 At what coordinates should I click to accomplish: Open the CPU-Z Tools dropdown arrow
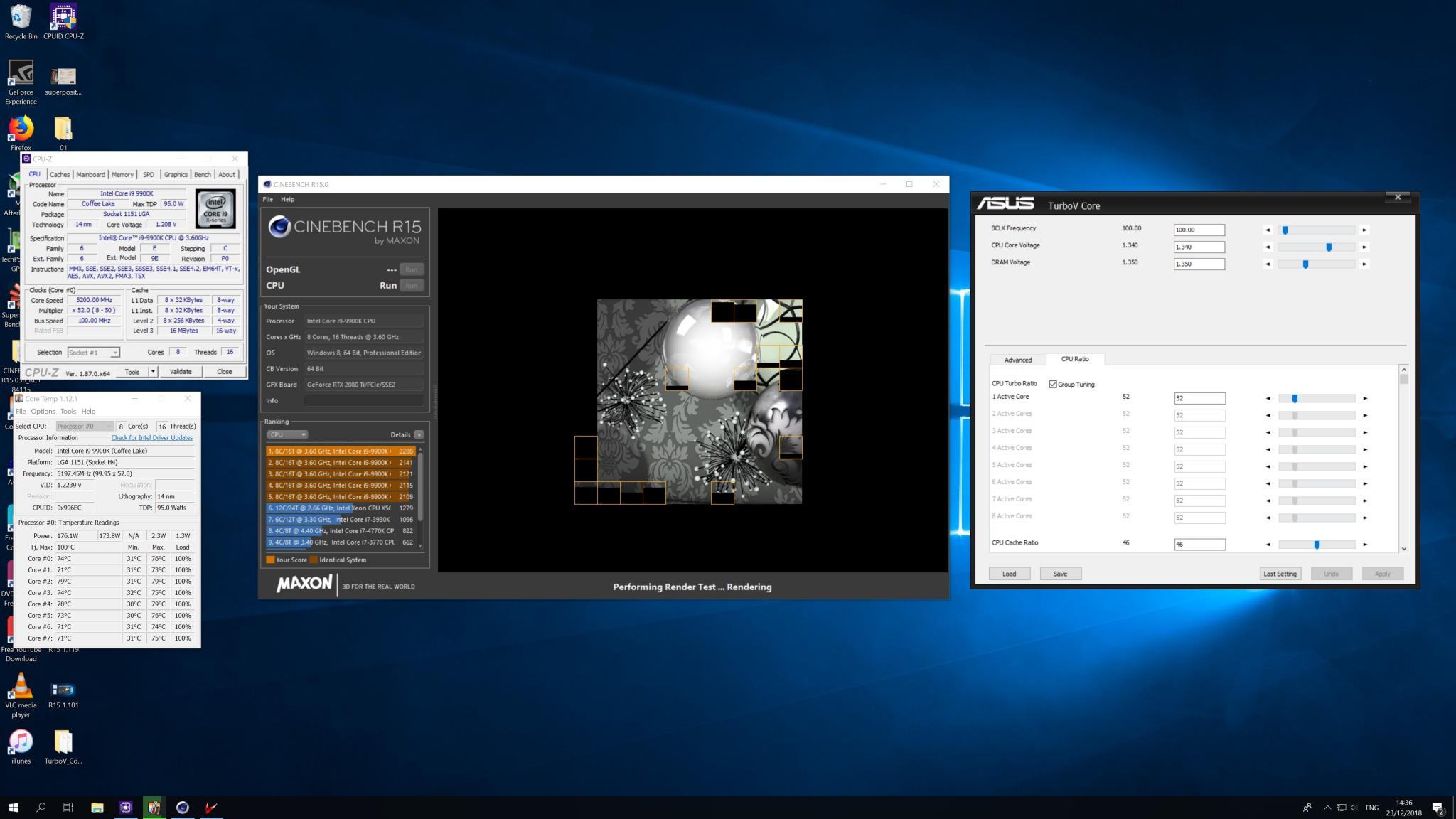[152, 371]
